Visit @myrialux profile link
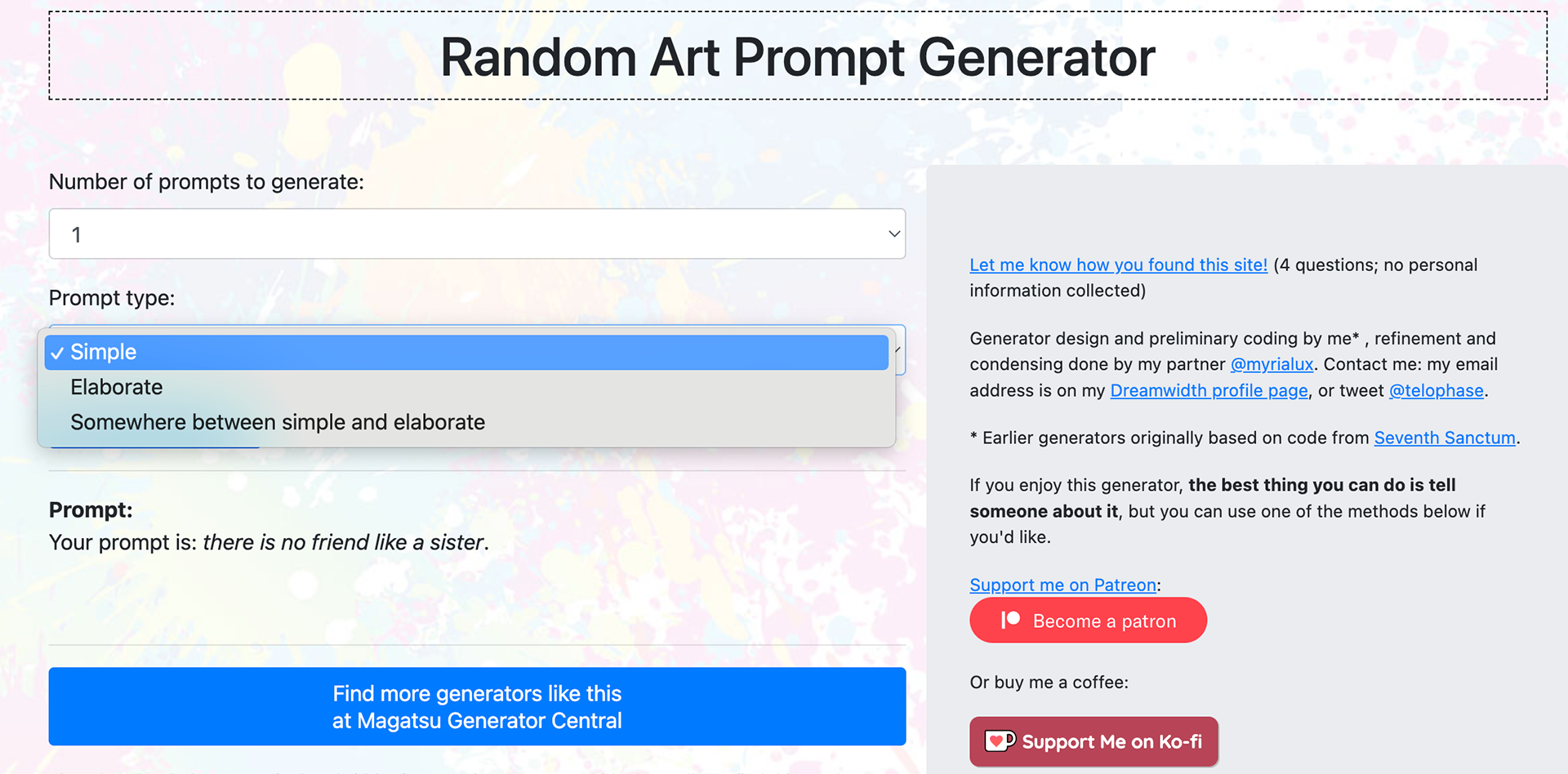Image resolution: width=1568 pixels, height=774 pixels. 1272,364
